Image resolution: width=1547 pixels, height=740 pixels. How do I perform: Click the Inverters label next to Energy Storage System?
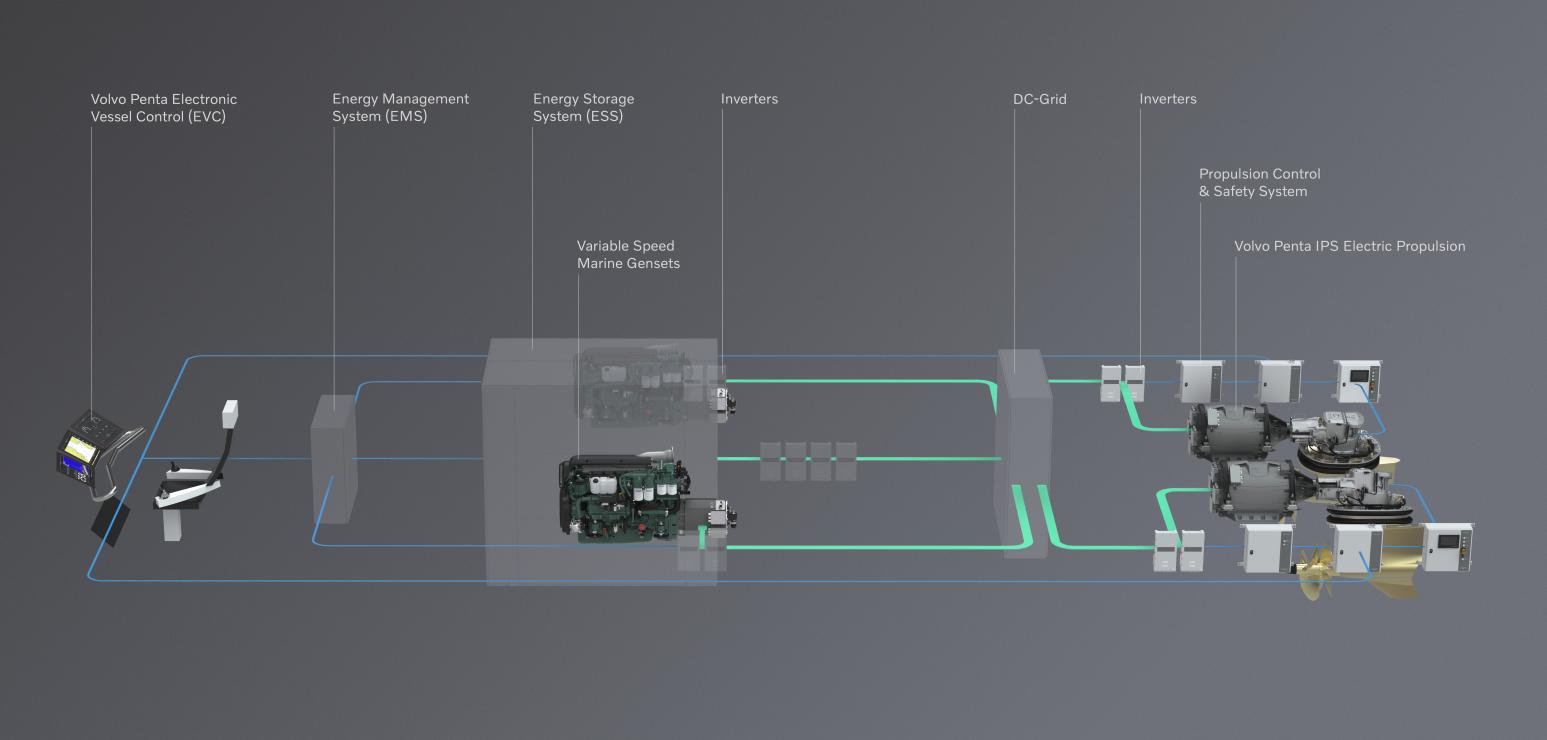click(x=749, y=99)
